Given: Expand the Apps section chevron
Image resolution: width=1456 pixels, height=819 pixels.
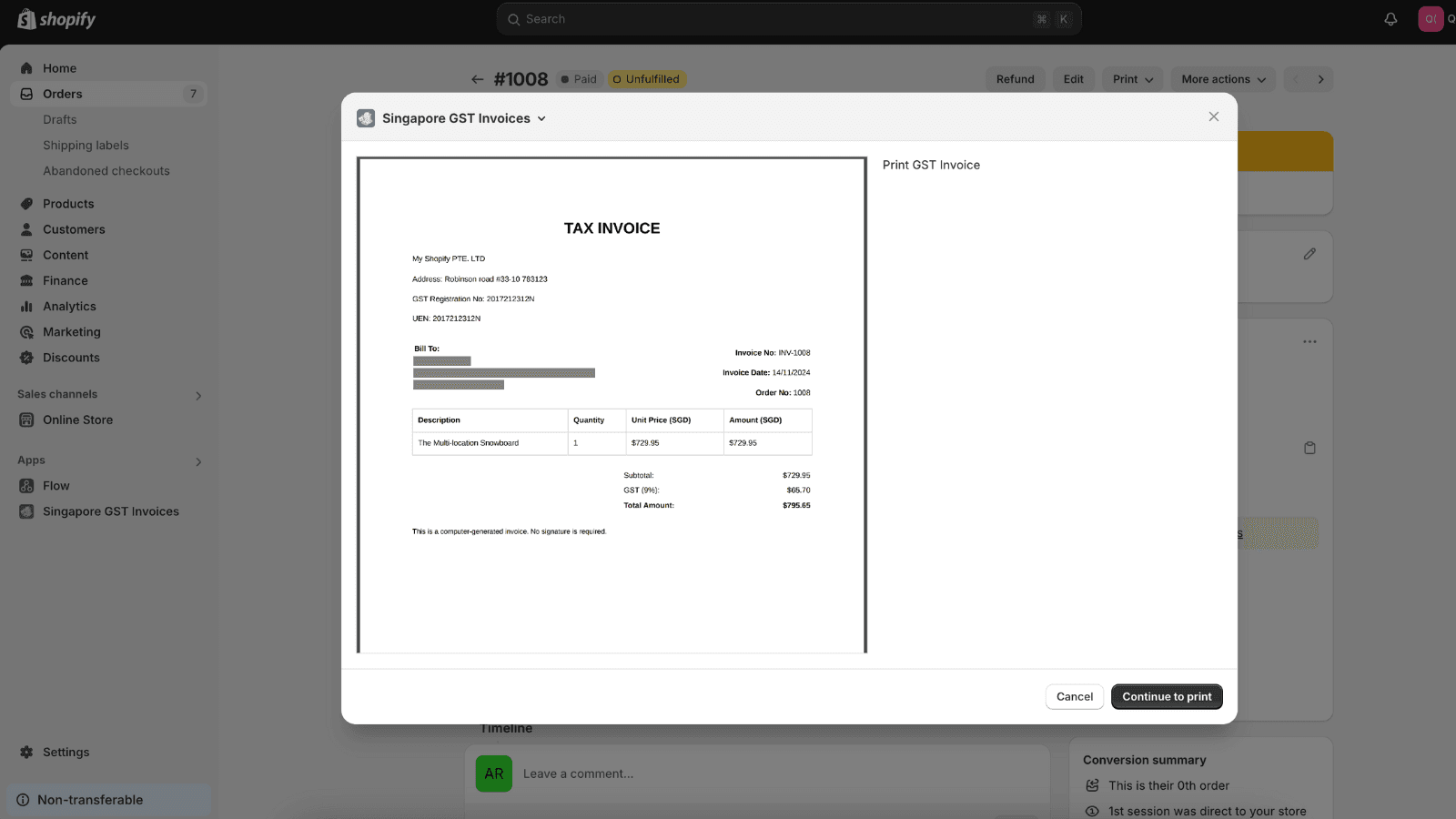Looking at the screenshot, I should coord(198,461).
